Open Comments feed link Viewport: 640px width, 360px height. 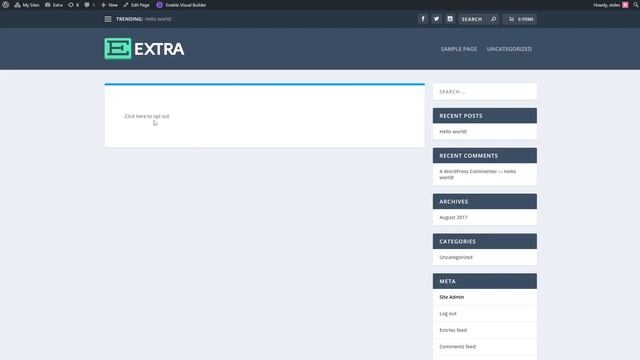458,347
